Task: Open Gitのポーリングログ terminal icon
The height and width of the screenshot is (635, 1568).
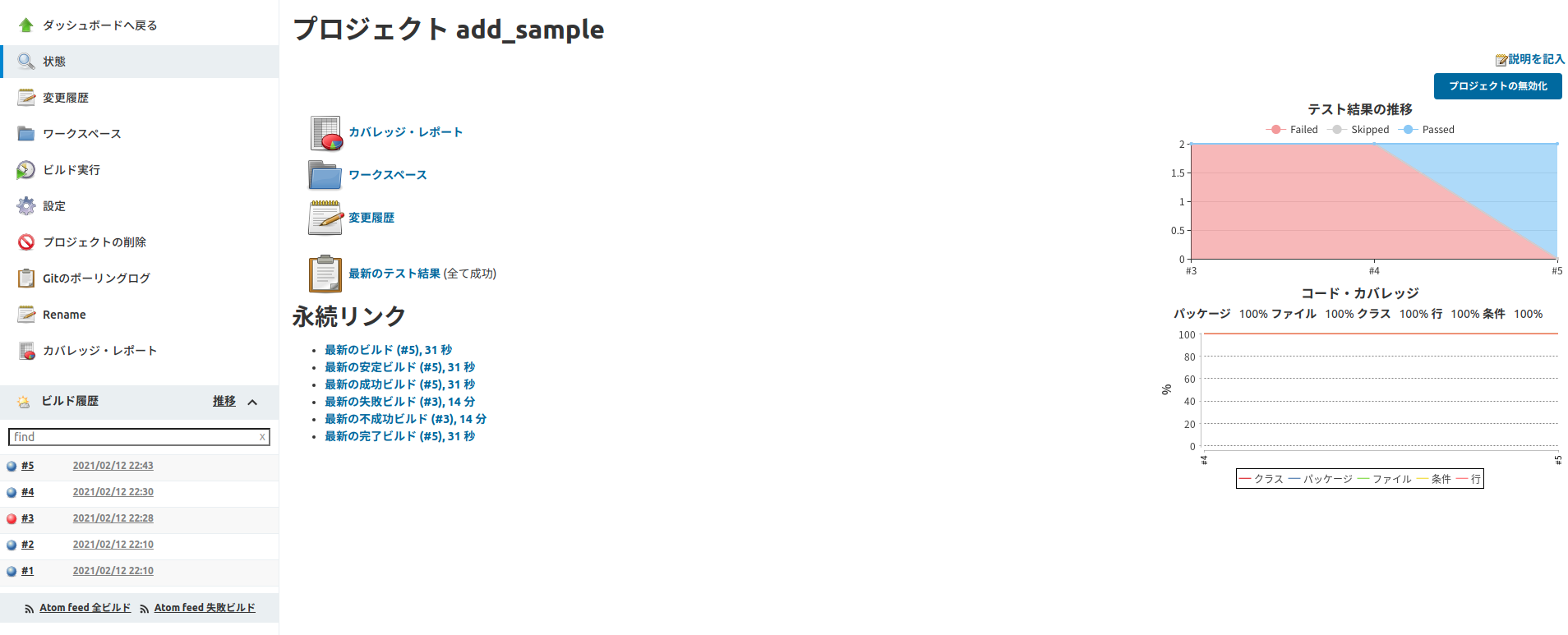Action: (25, 278)
